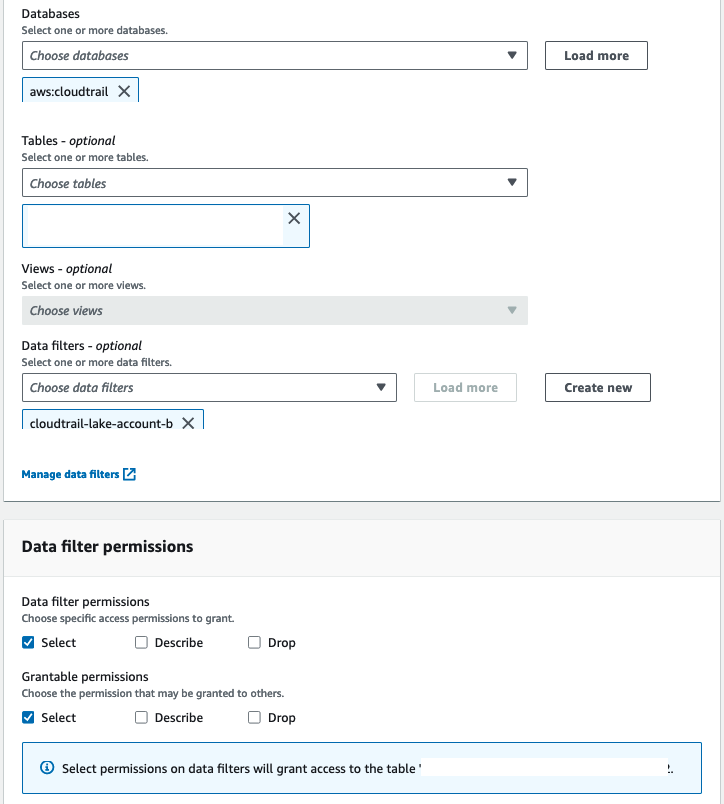This screenshot has width=724, height=804.
Task: Open the Manage data filters link
Action: pyautogui.click(x=70, y=475)
